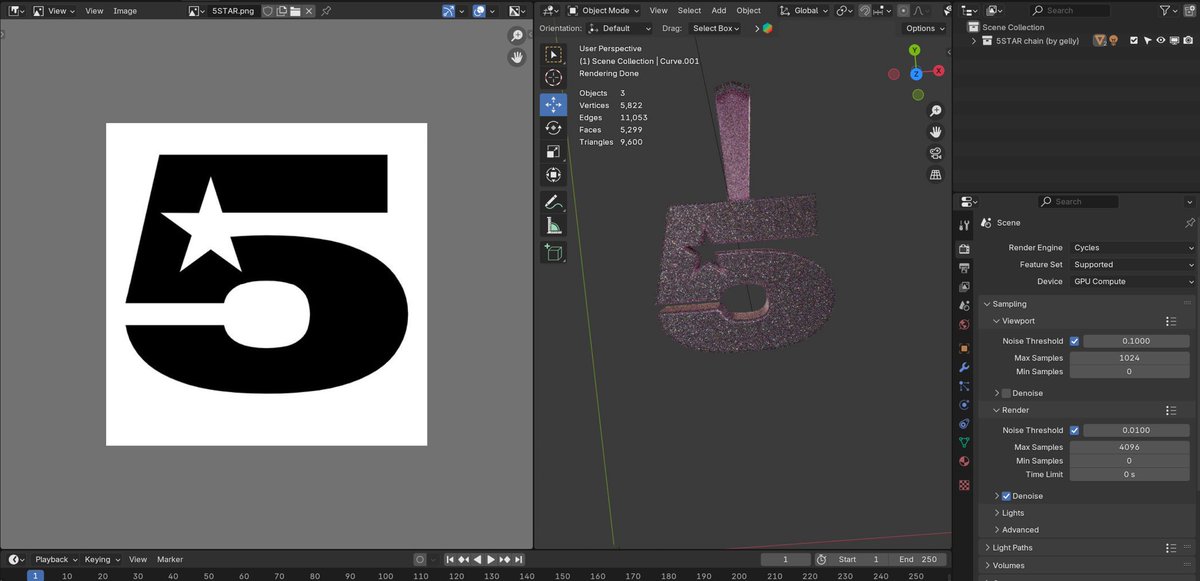
Task: Open the Object menu in 3D viewport
Action: click(749, 11)
